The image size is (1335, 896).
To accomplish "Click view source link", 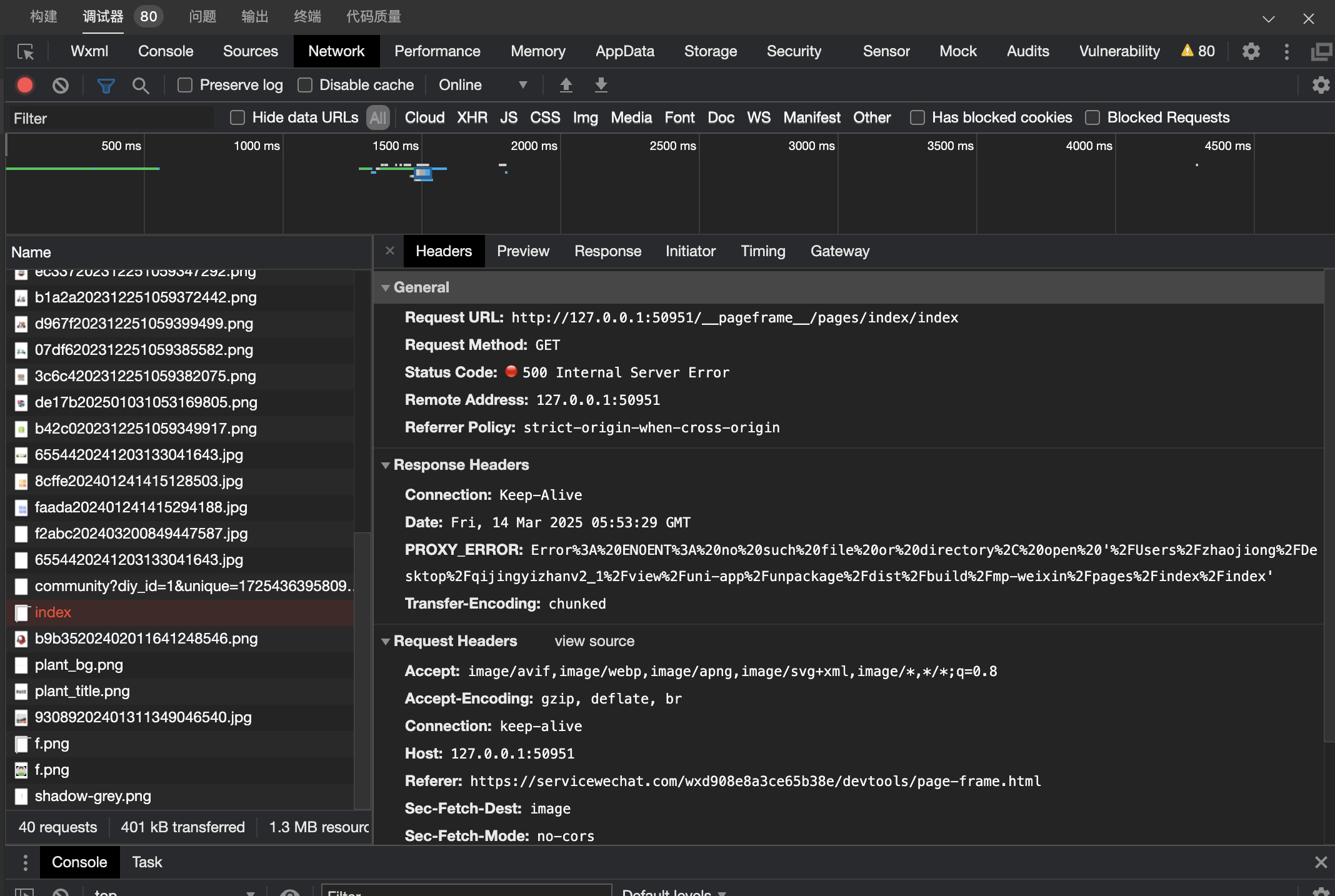I will tap(594, 641).
